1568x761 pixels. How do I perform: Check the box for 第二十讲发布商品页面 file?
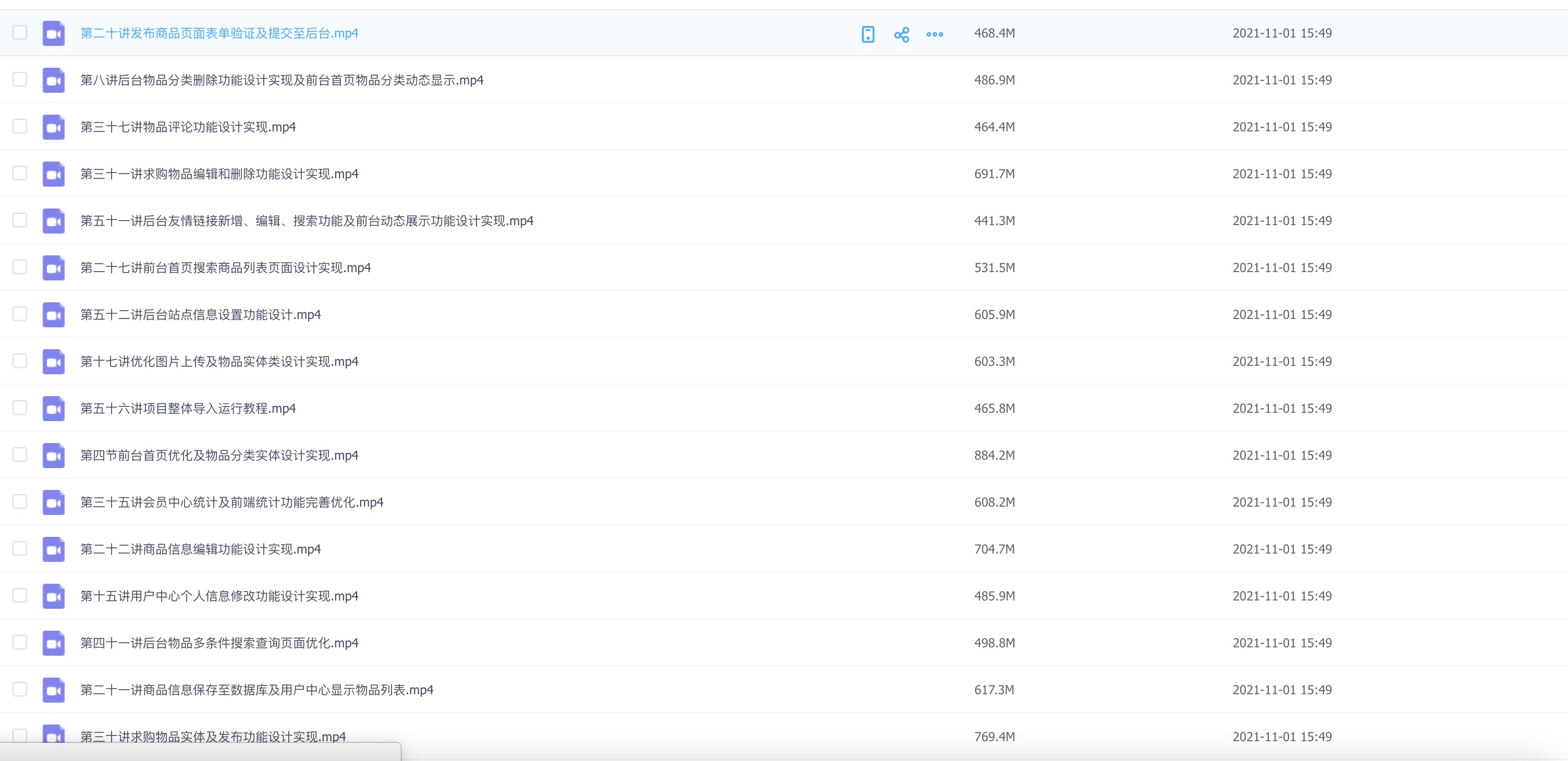[20, 32]
